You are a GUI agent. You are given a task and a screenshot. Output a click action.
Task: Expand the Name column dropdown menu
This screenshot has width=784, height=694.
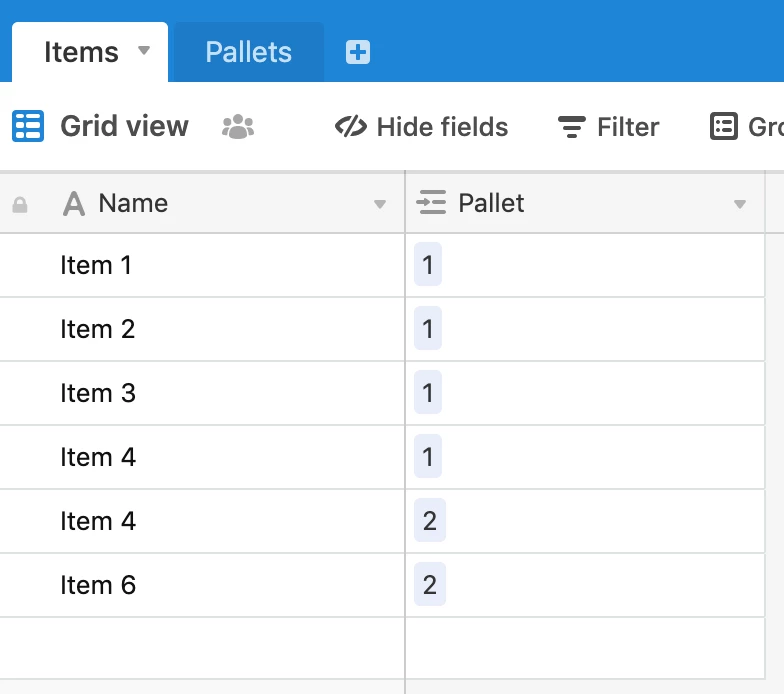[380, 205]
